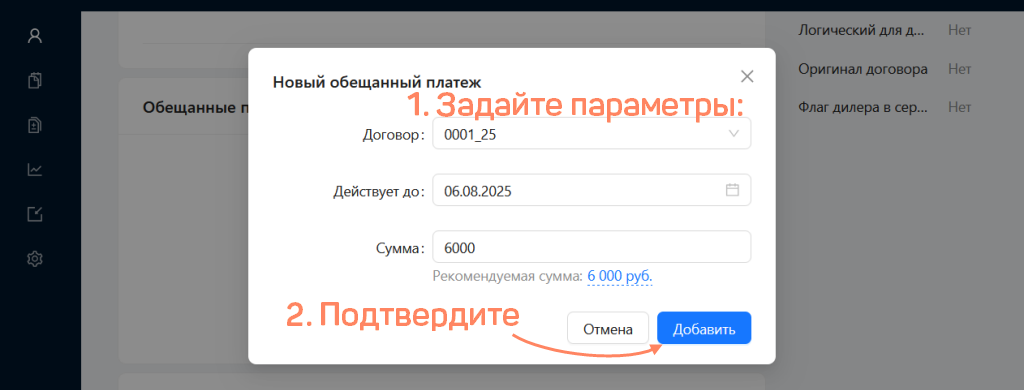Open the documents copy sidebar icon
1024x390 pixels.
pos(35,81)
